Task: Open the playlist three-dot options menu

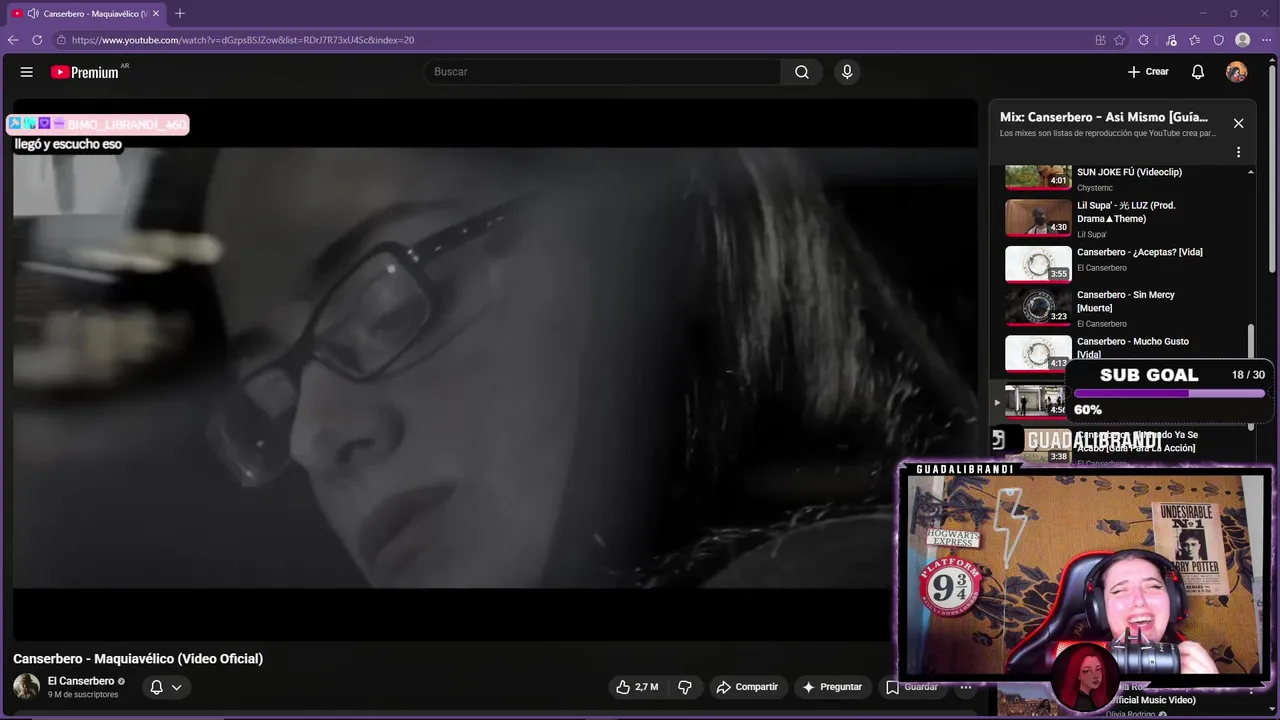Action: [x=1238, y=153]
